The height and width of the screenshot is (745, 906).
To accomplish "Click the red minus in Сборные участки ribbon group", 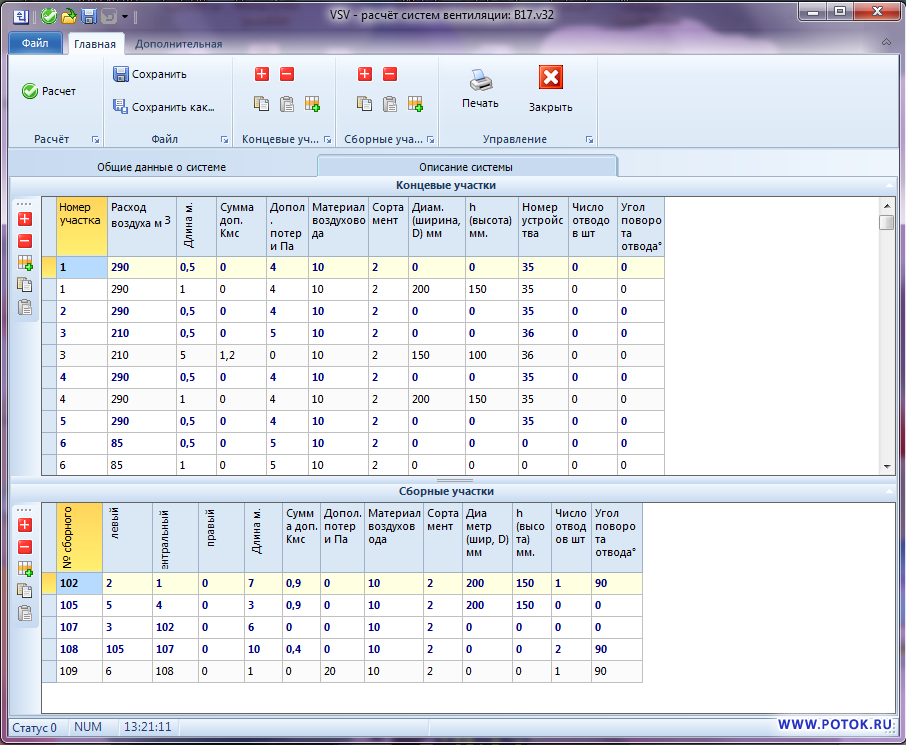I will coord(390,74).
